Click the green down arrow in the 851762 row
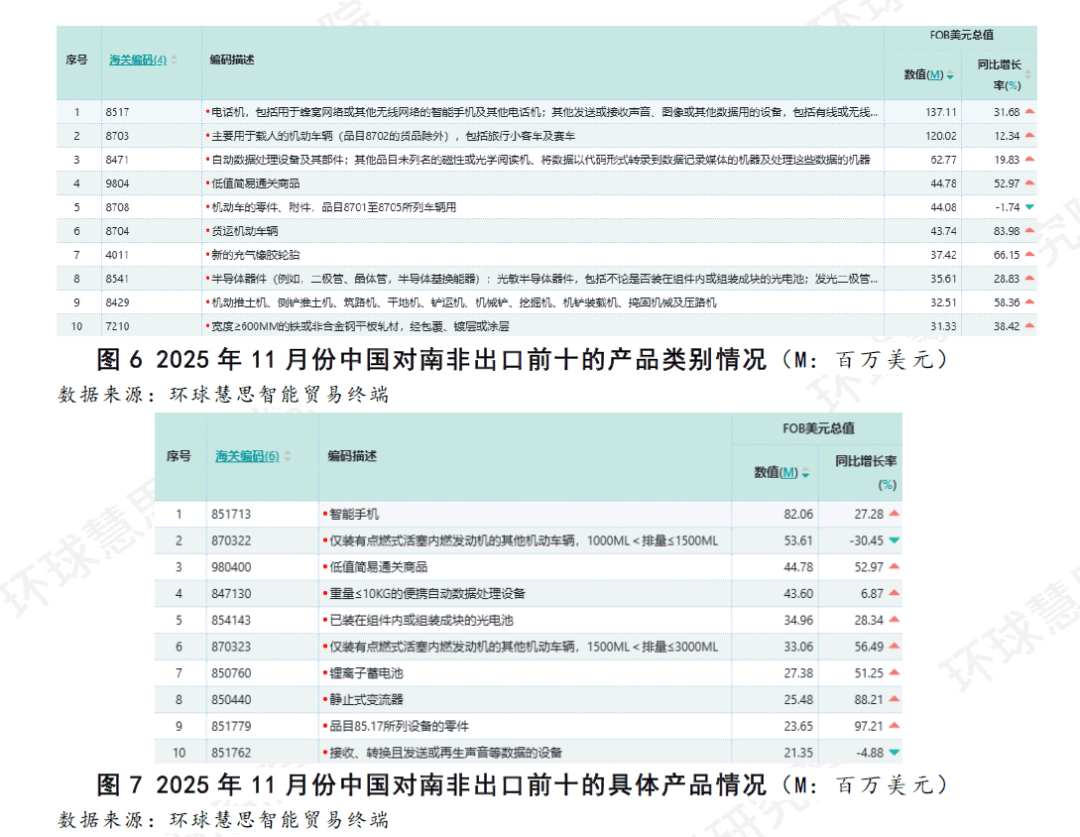 point(894,752)
